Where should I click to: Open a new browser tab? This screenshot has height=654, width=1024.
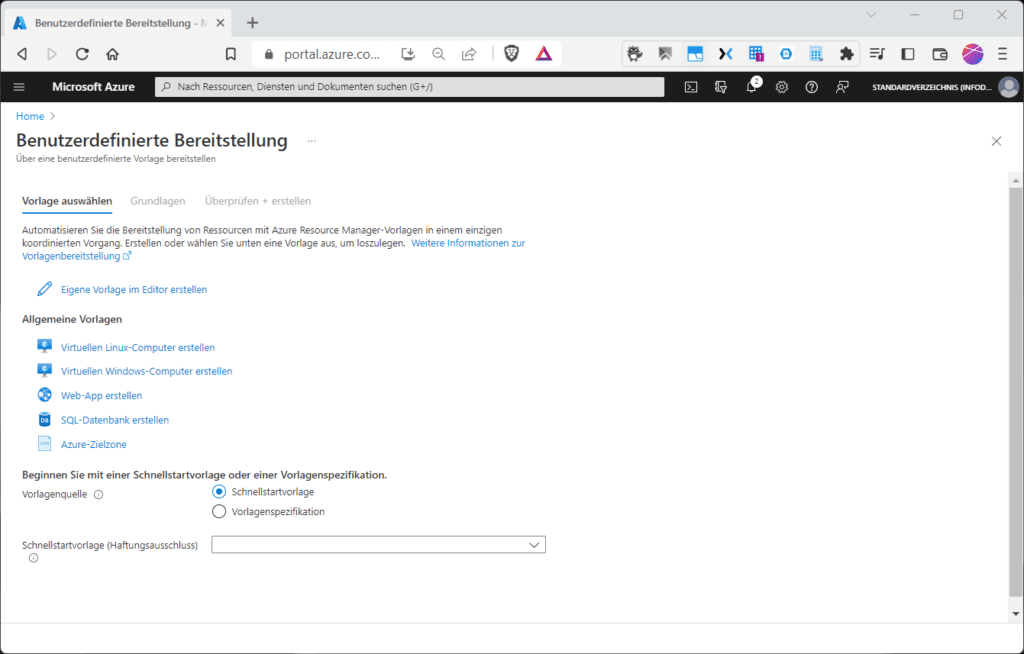point(252,23)
